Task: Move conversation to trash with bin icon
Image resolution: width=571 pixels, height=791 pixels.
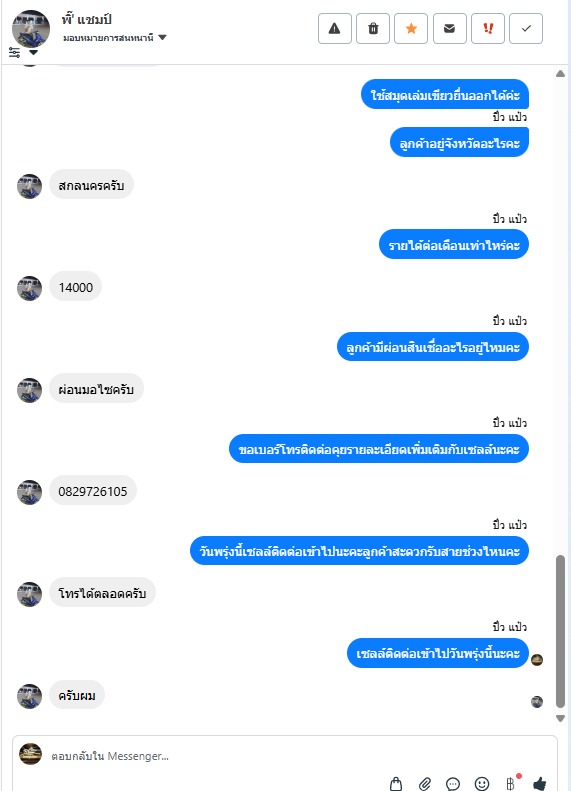Action: (373, 29)
